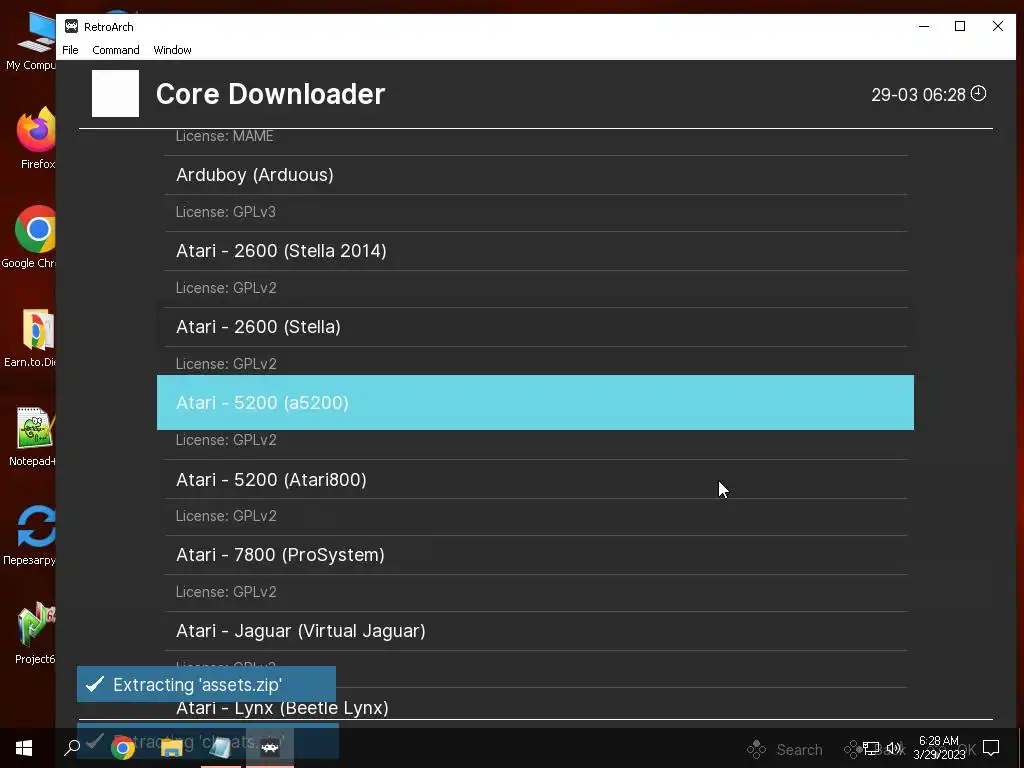Click the volume speaker tray icon

coord(893,748)
